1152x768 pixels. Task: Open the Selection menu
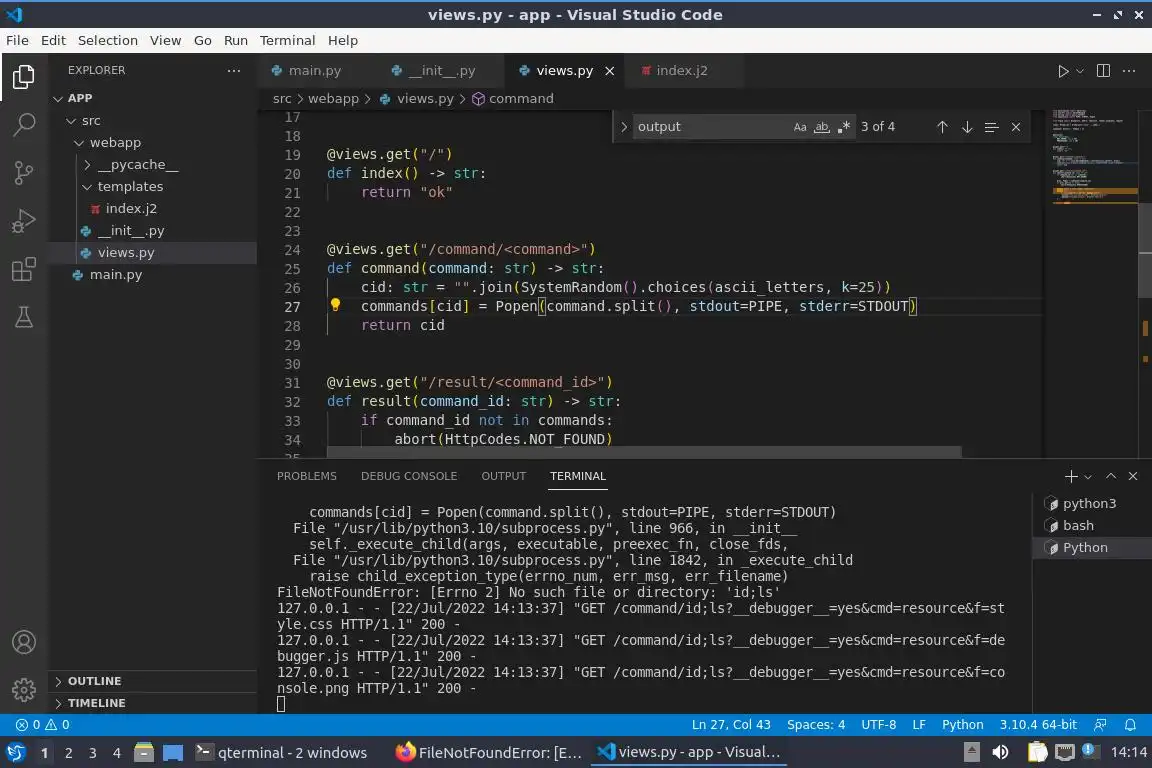(x=108, y=40)
